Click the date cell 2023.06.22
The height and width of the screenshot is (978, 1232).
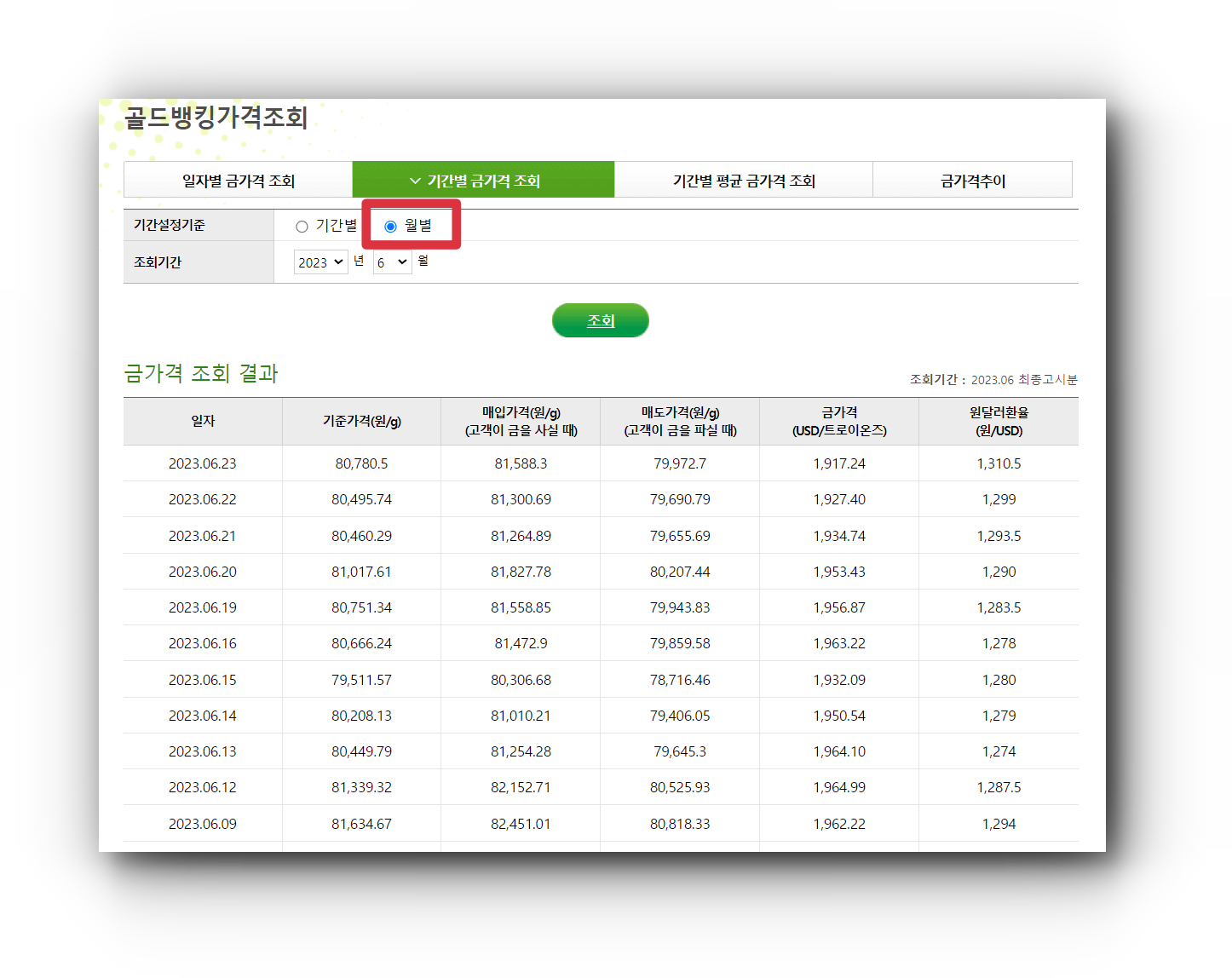tap(203, 499)
